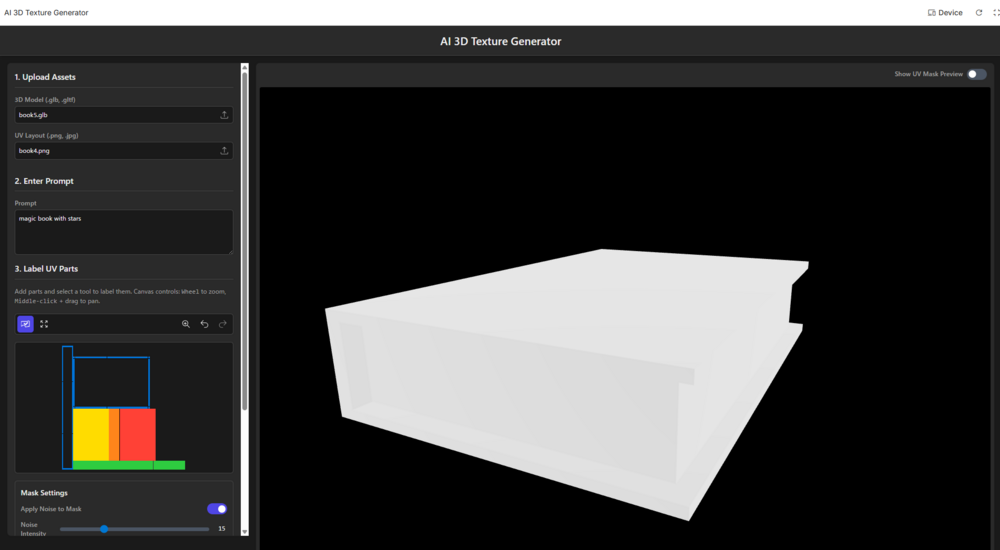Select the red region in UV canvas
This screenshot has height=550, width=1000.
137,434
